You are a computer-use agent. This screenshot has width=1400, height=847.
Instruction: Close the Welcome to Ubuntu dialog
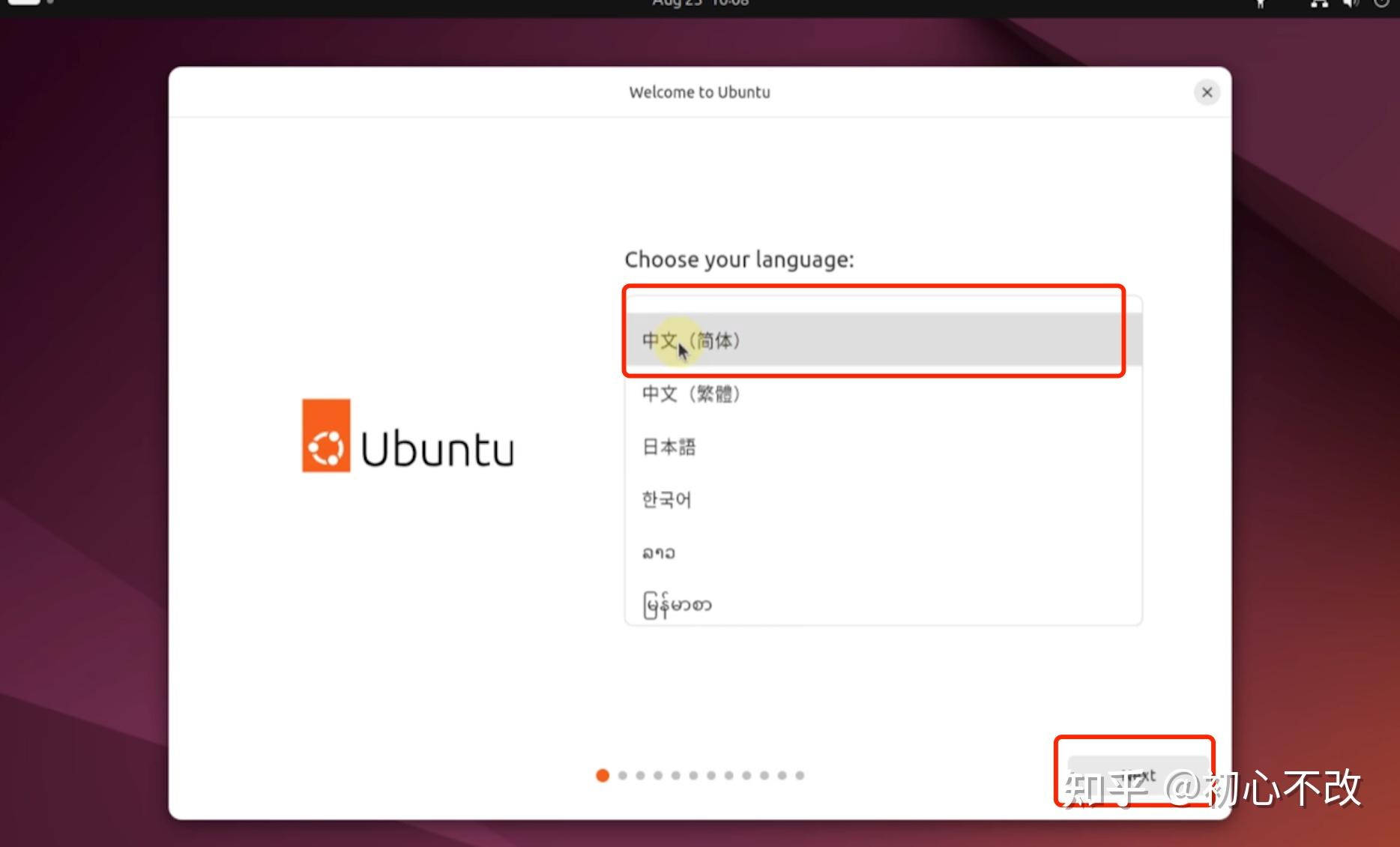[x=1206, y=92]
